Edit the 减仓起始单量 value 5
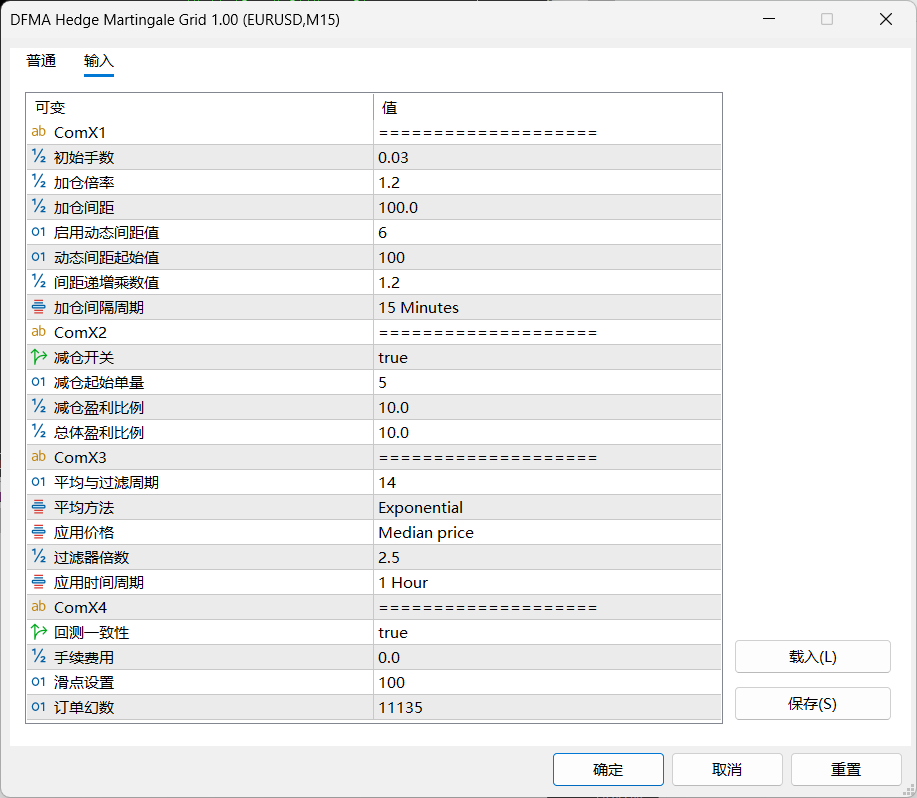This screenshot has height=798, width=917. coord(547,382)
